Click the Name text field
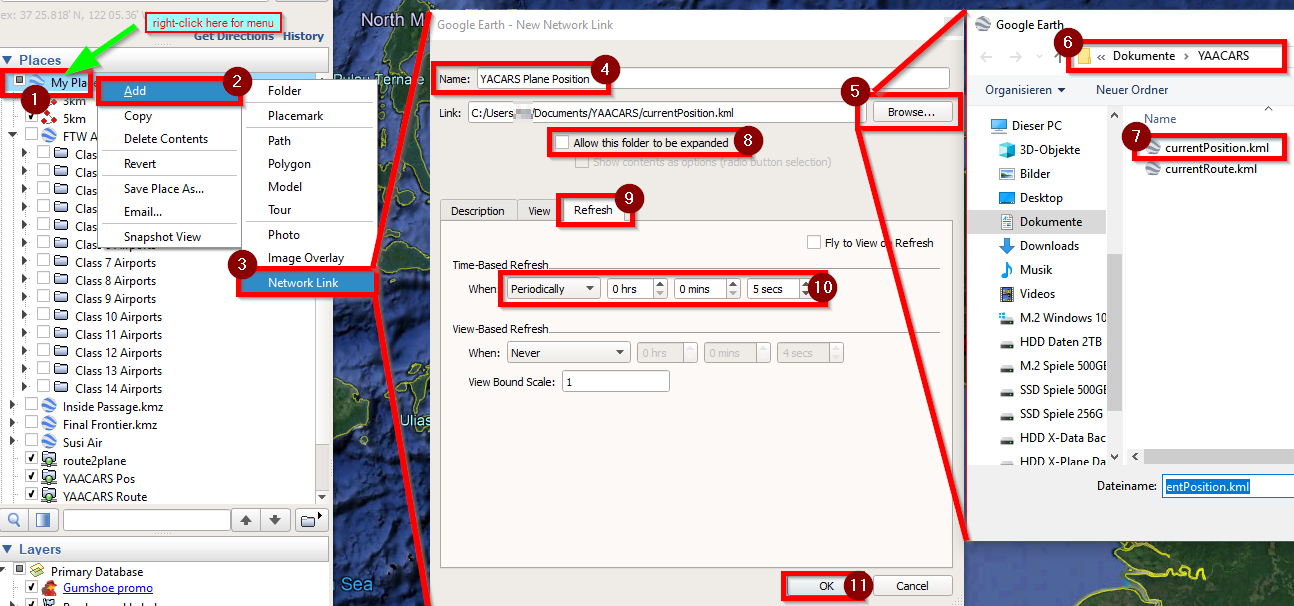Image resolution: width=1294 pixels, height=606 pixels. [x=710, y=78]
